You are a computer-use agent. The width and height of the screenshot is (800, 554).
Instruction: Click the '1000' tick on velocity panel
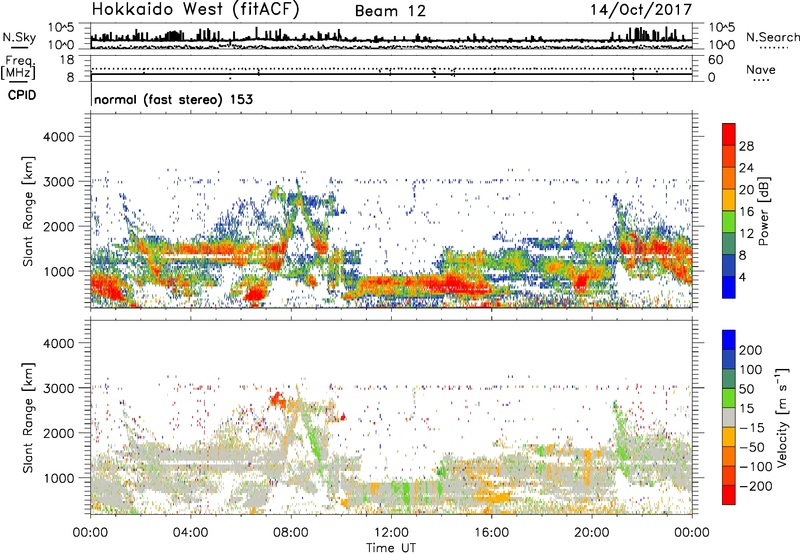click(59, 478)
